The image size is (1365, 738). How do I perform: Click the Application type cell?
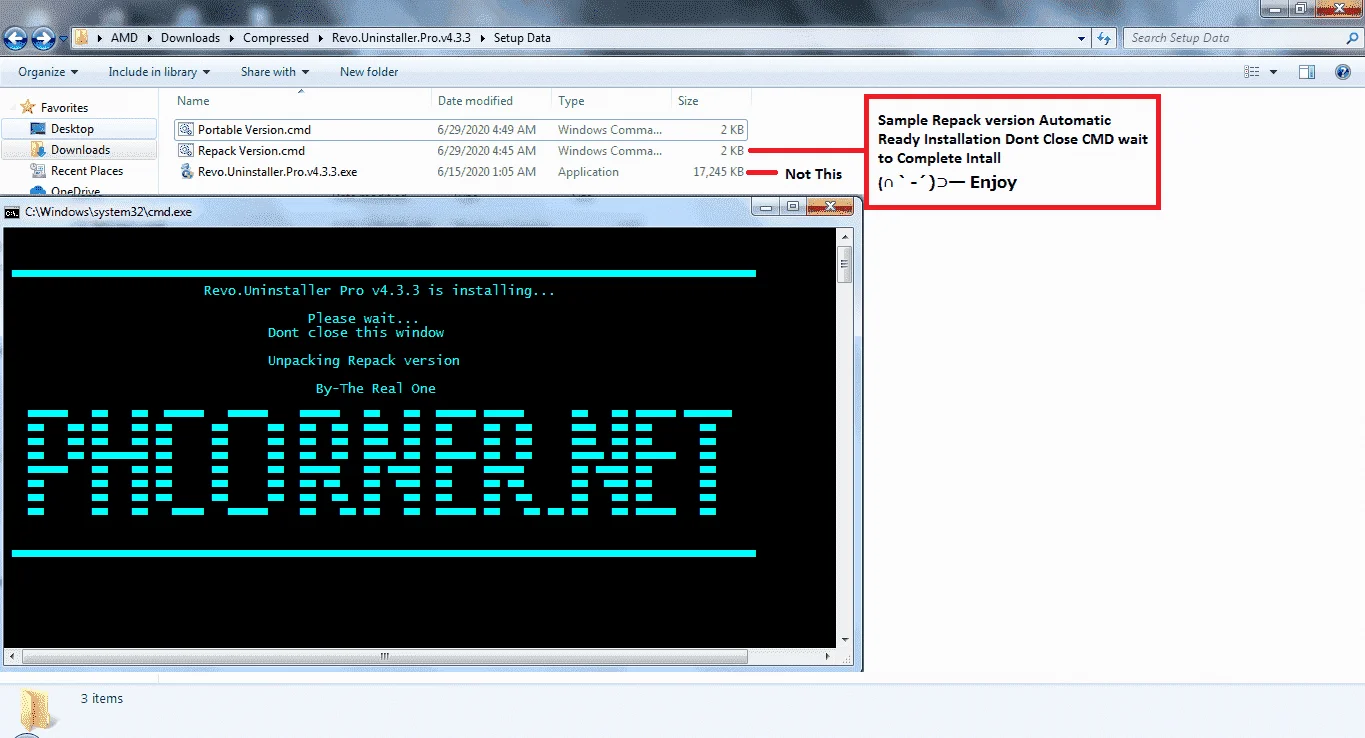pos(588,172)
